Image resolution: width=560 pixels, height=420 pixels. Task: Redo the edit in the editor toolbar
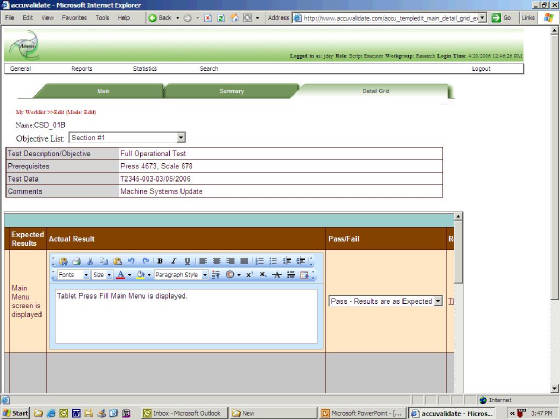145,261
